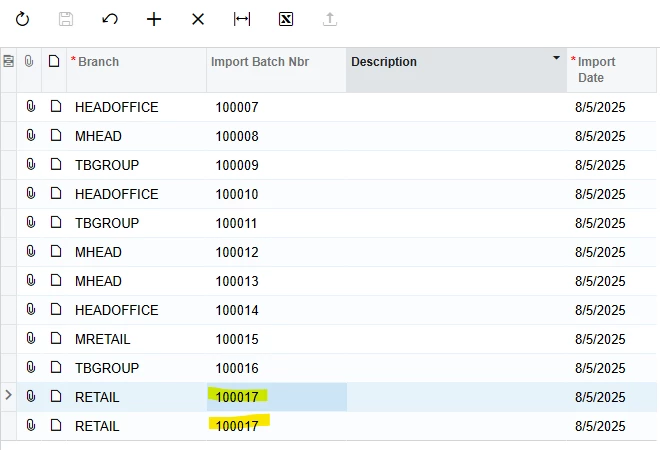
Task: Open attachments for batch 100009 row
Action: [31, 164]
